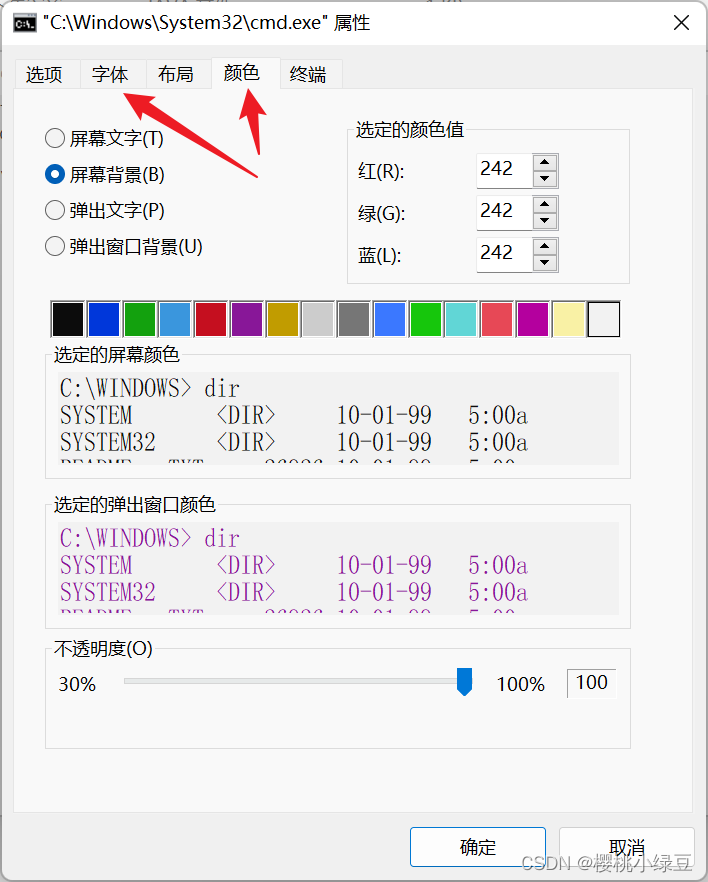The width and height of the screenshot is (708, 882).
Task: Click the 选定的弹出窗口颜色 preview area
Action: pos(339,568)
